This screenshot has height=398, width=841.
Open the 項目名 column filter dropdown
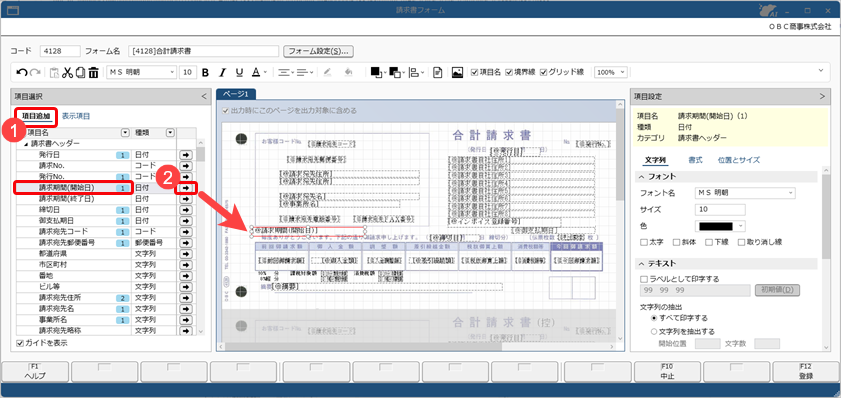click(x=125, y=132)
